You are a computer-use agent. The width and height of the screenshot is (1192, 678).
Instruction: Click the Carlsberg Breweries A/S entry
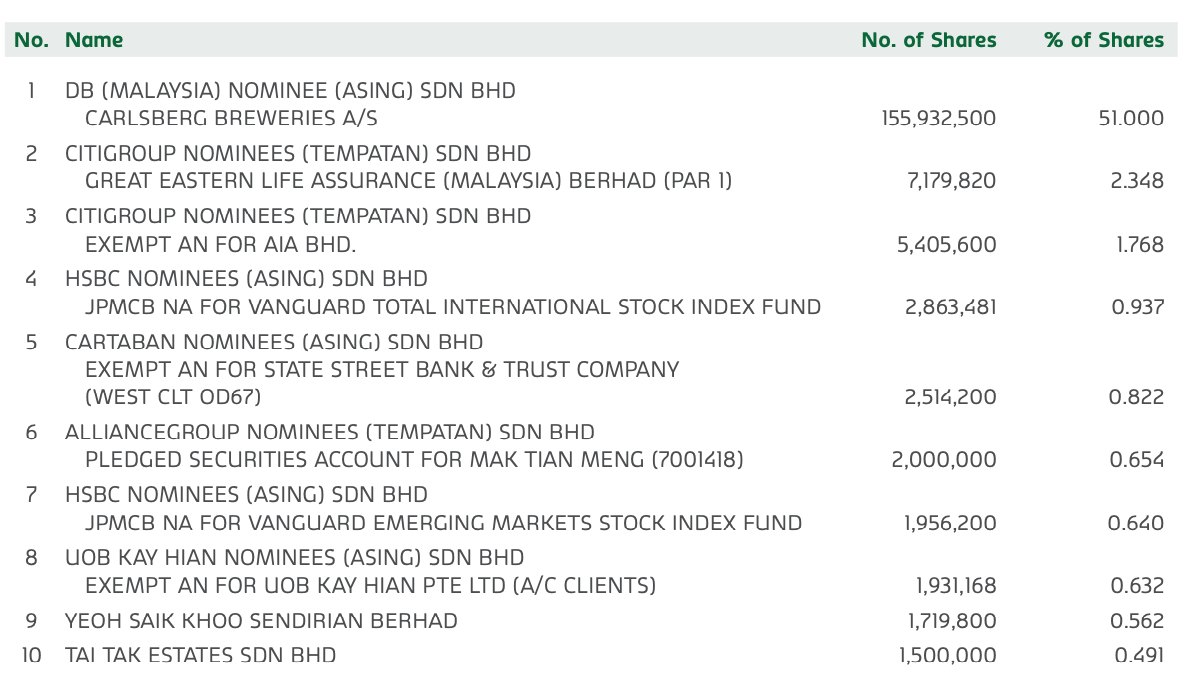click(231, 119)
